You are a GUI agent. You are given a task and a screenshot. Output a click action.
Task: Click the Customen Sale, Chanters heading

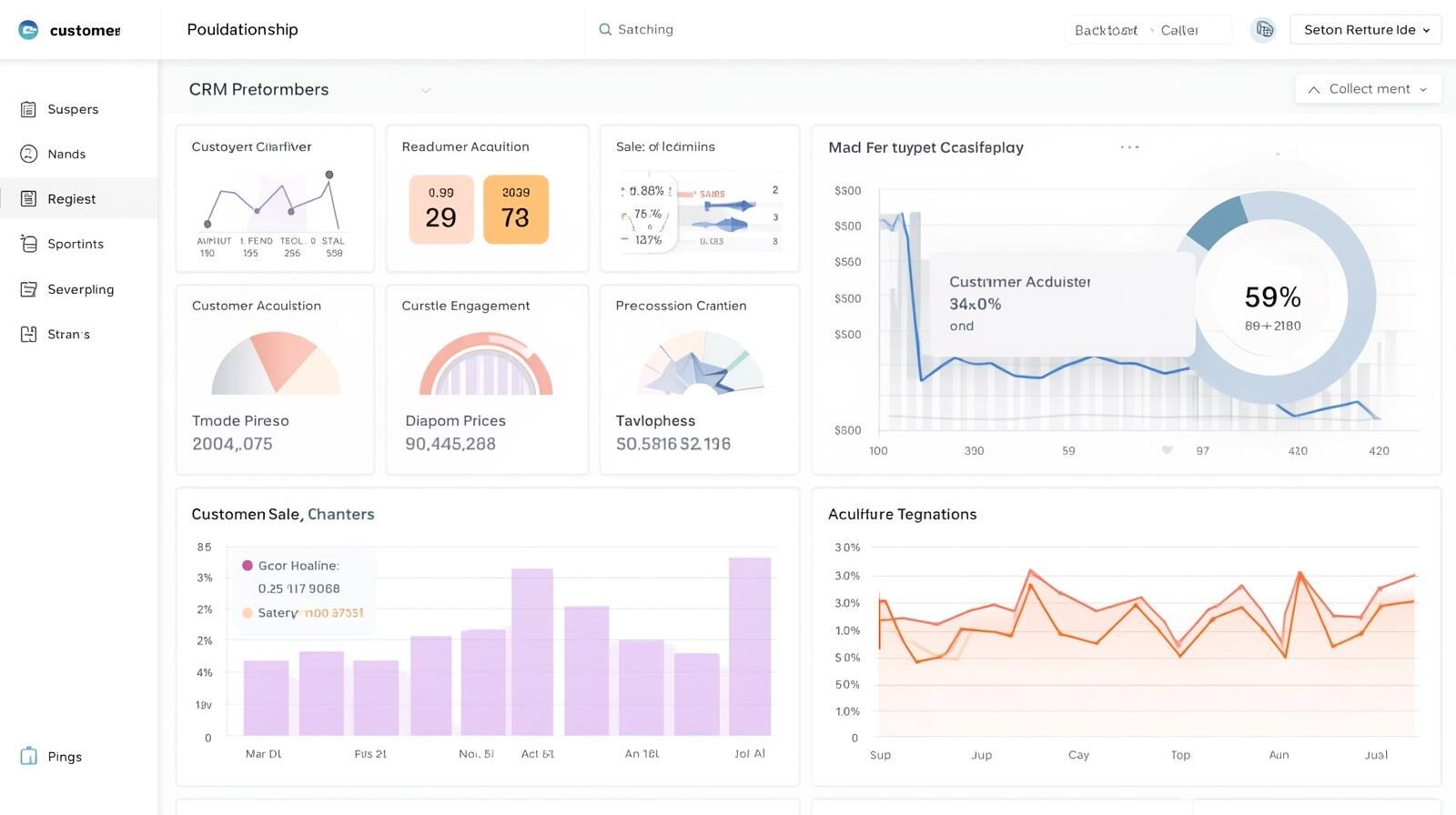(x=283, y=514)
